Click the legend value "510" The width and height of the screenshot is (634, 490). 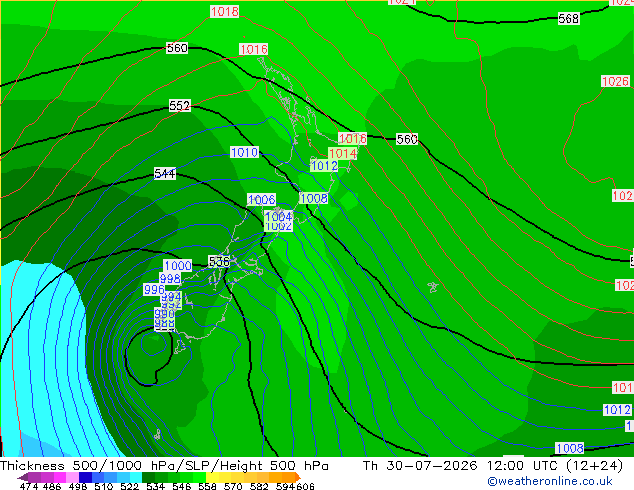pos(104,486)
